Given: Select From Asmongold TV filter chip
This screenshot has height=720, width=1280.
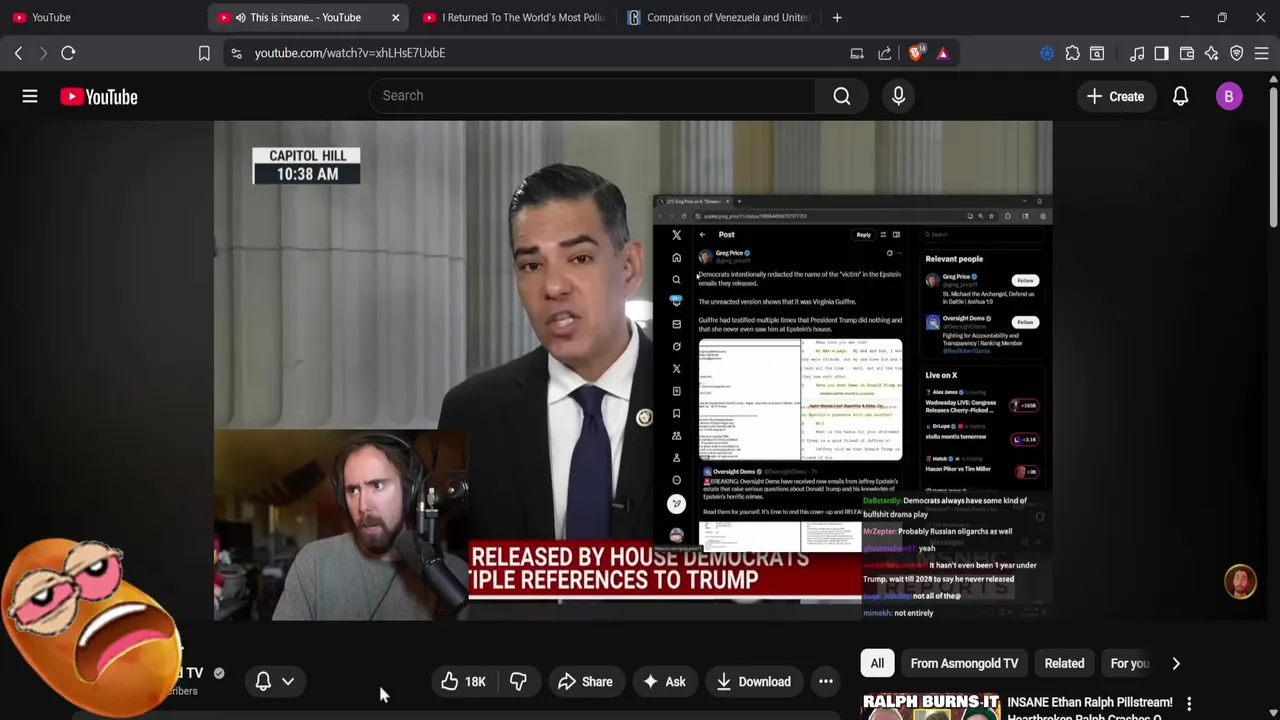Looking at the screenshot, I should coord(964,663).
